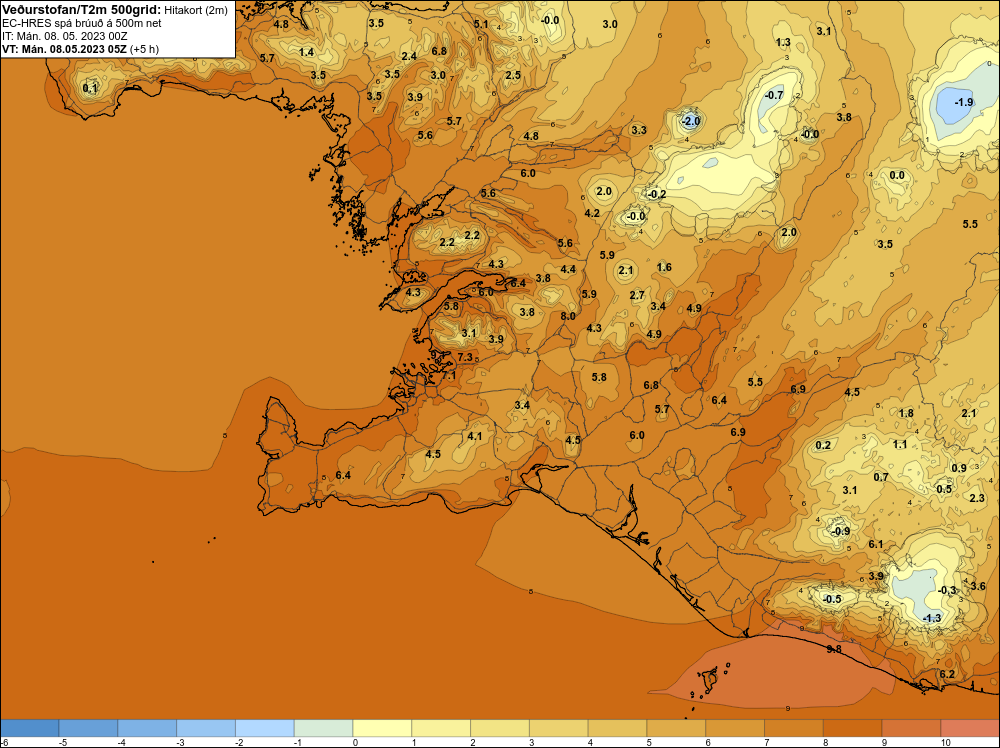Click the 4.2 temperature label
The width and height of the screenshot is (1000, 748).
coord(592,213)
